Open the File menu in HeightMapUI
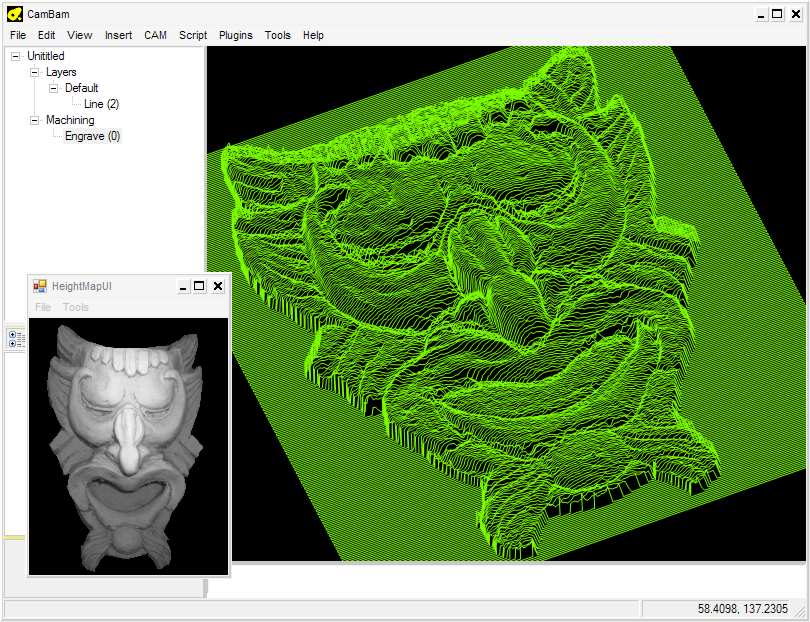Image resolution: width=810 pixels, height=622 pixels. 43,307
